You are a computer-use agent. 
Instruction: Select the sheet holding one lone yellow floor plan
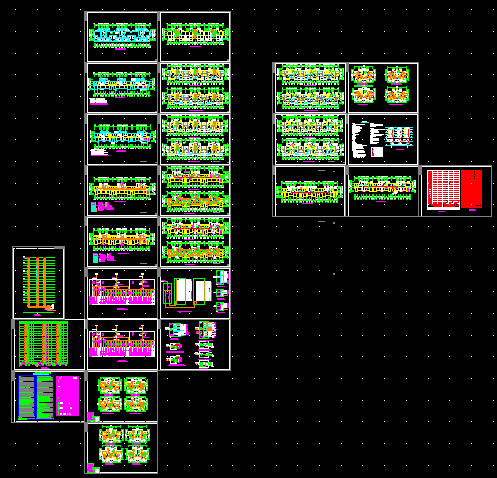point(310,191)
